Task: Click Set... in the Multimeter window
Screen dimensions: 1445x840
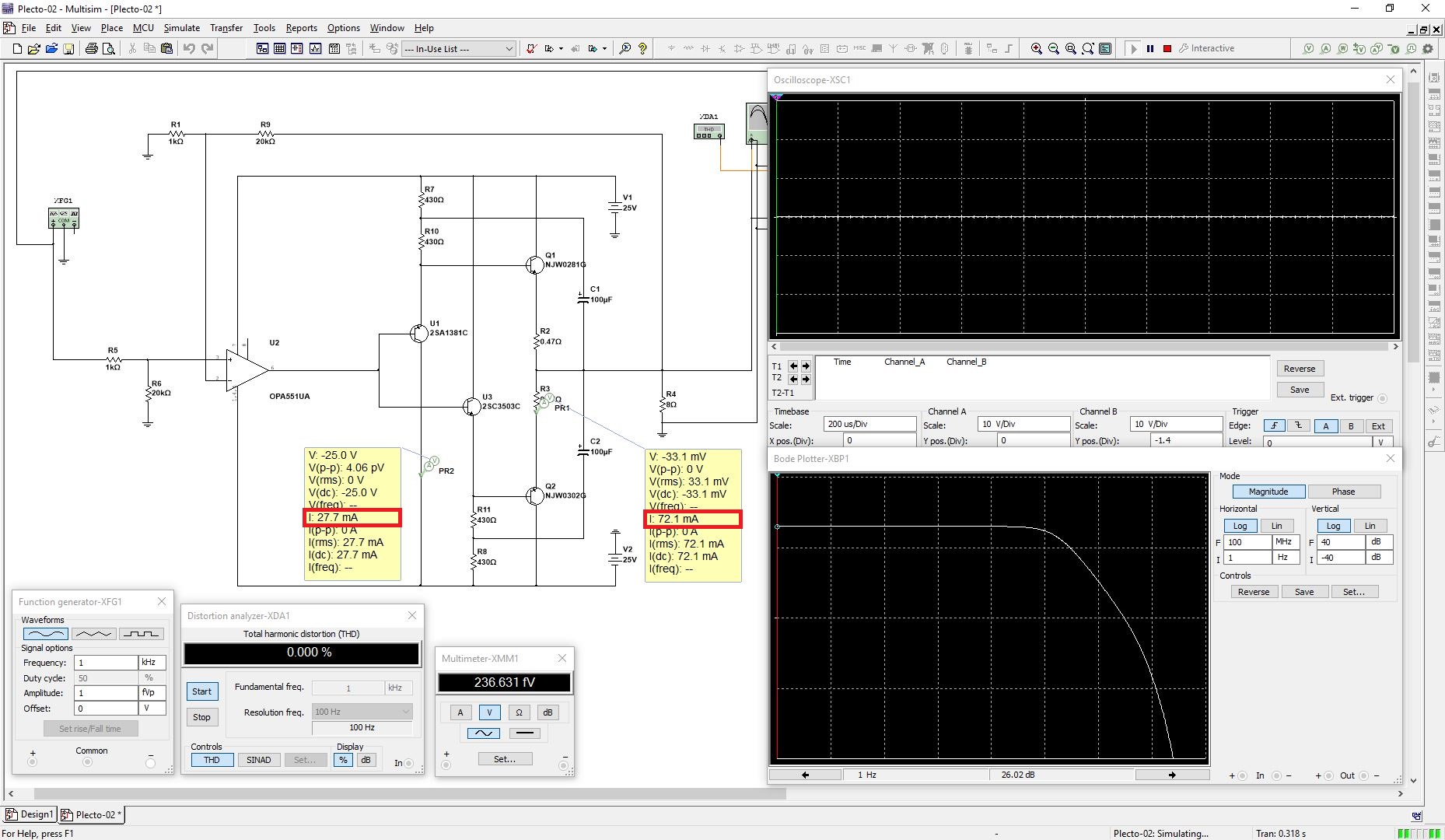Action: pos(505,759)
